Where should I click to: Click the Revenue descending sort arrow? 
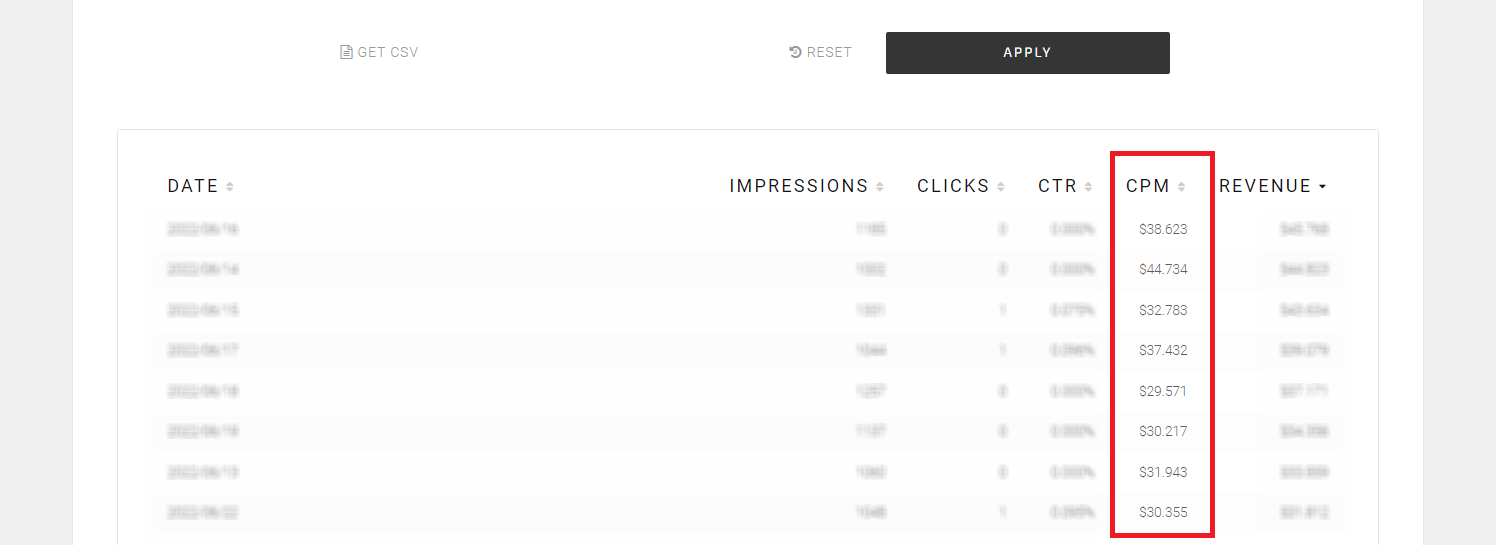click(x=1323, y=187)
